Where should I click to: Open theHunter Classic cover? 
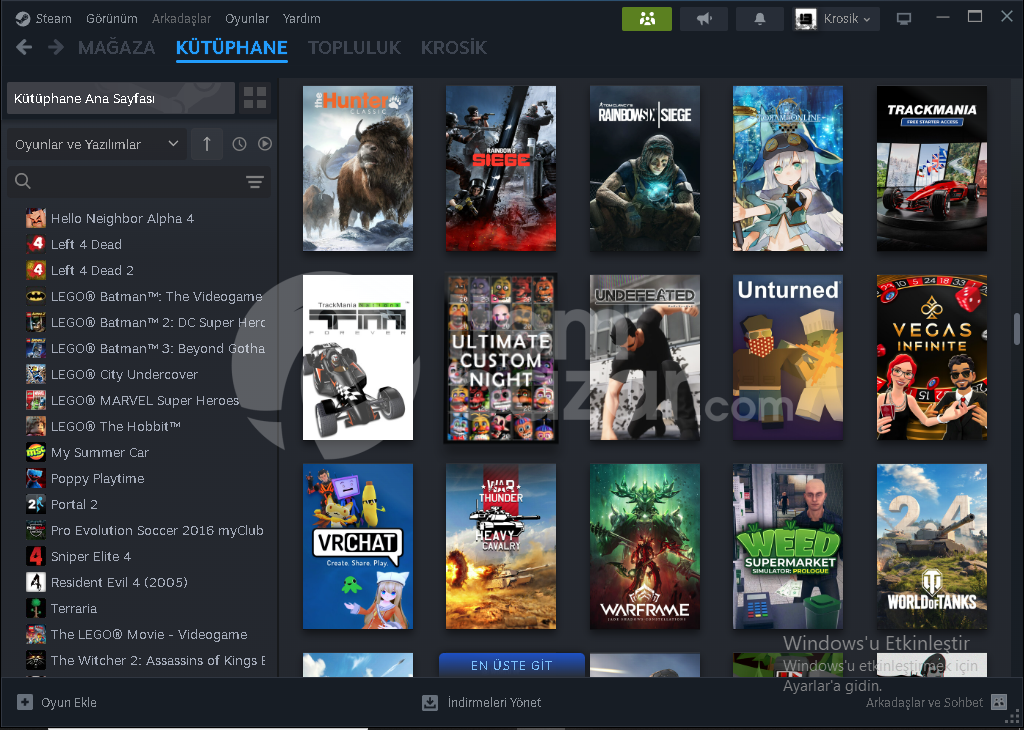(358, 168)
